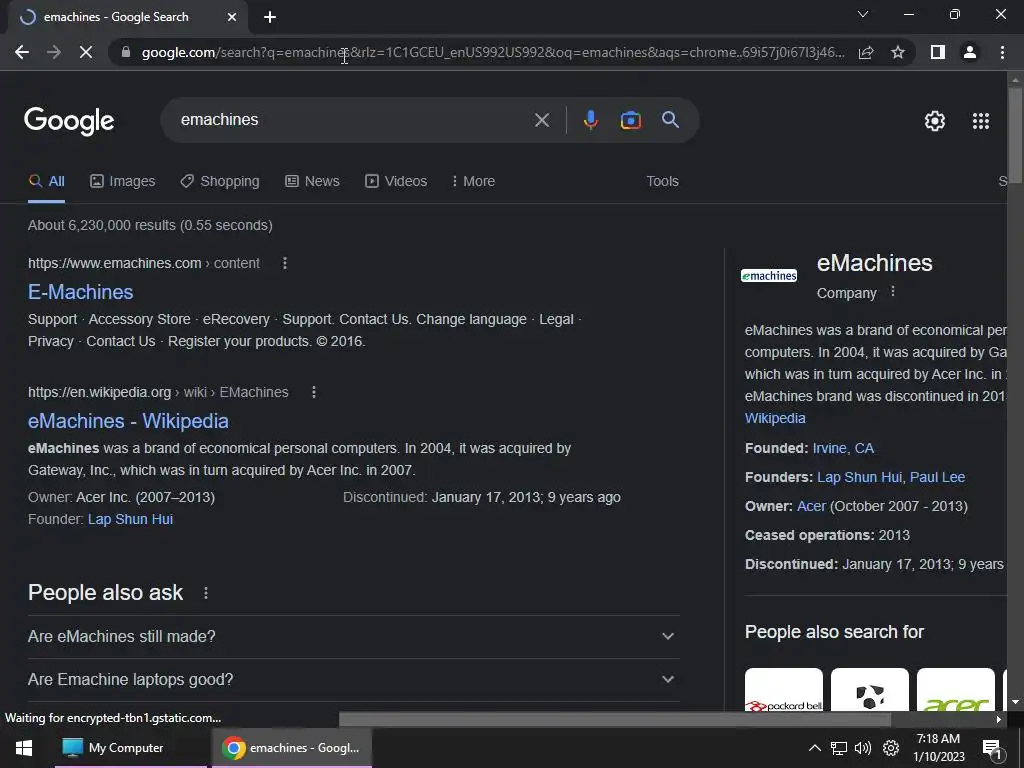Click the magnifying glass search button
The width and height of the screenshot is (1024, 768).
click(670, 120)
